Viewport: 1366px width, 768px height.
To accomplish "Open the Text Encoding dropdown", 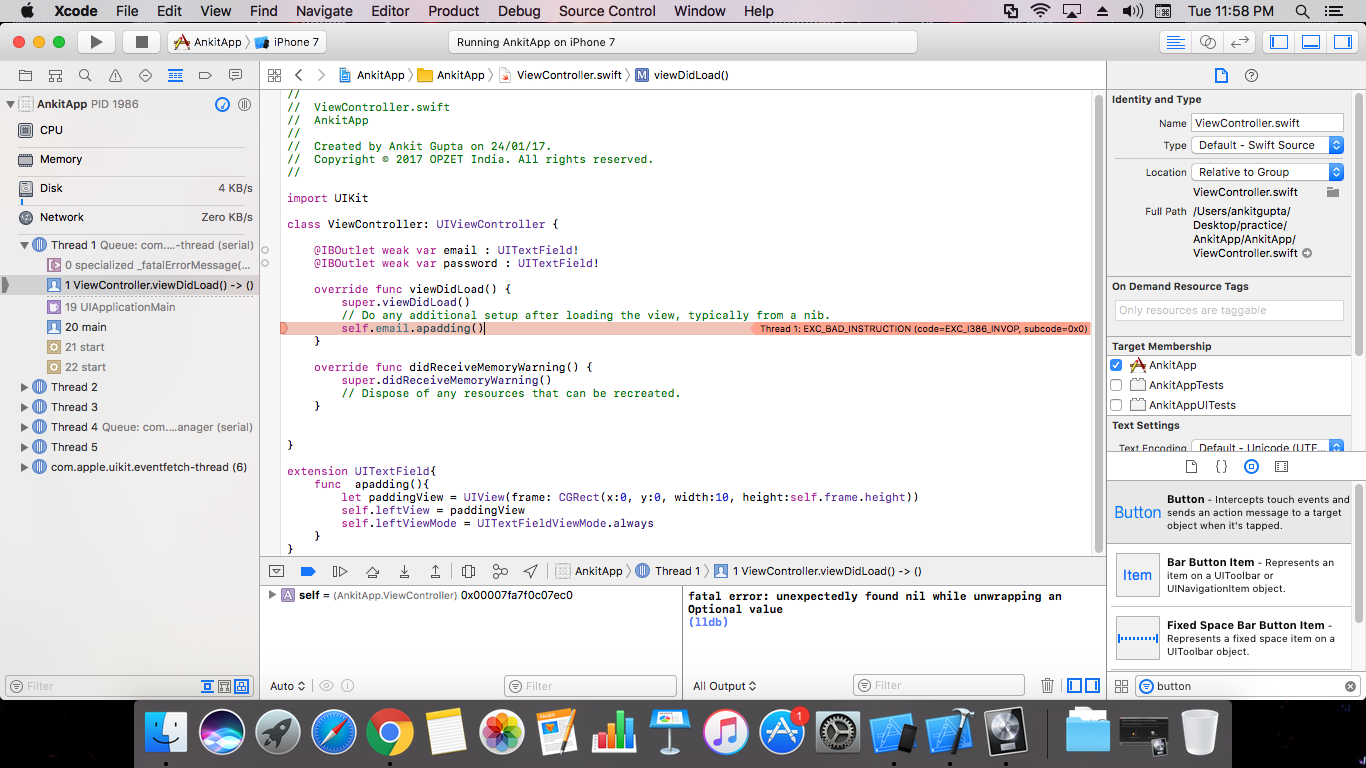I will (x=1267, y=447).
